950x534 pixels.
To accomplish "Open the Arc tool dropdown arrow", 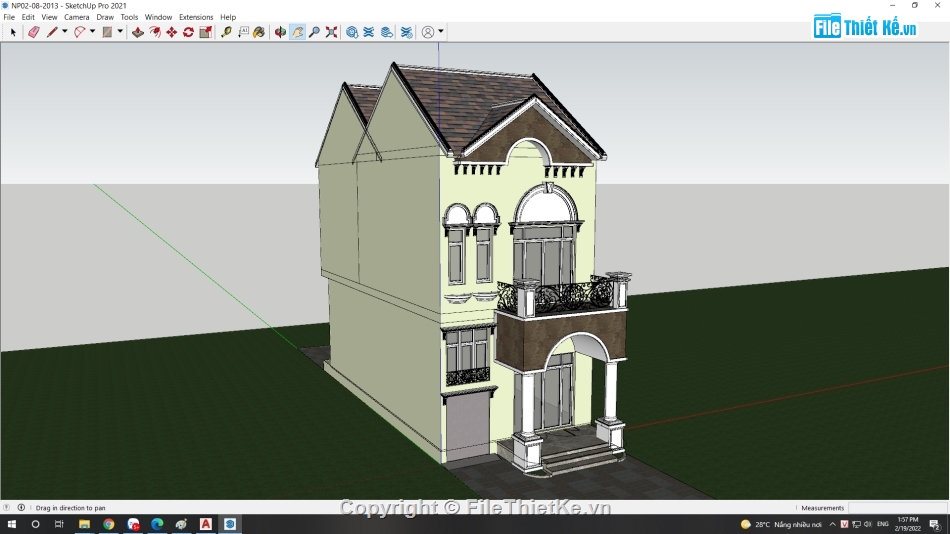I will pyautogui.click(x=92, y=32).
